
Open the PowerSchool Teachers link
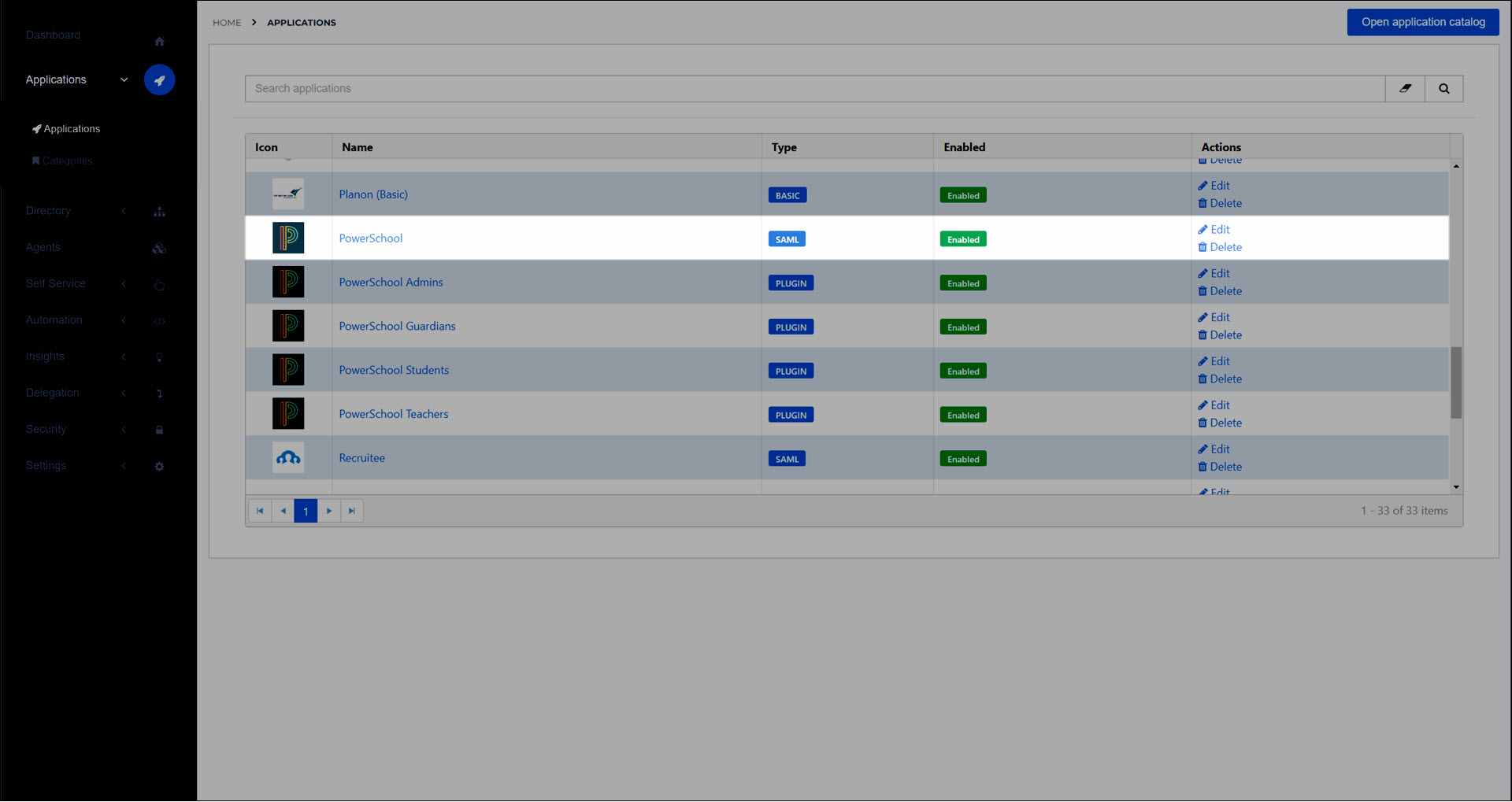[x=394, y=414]
